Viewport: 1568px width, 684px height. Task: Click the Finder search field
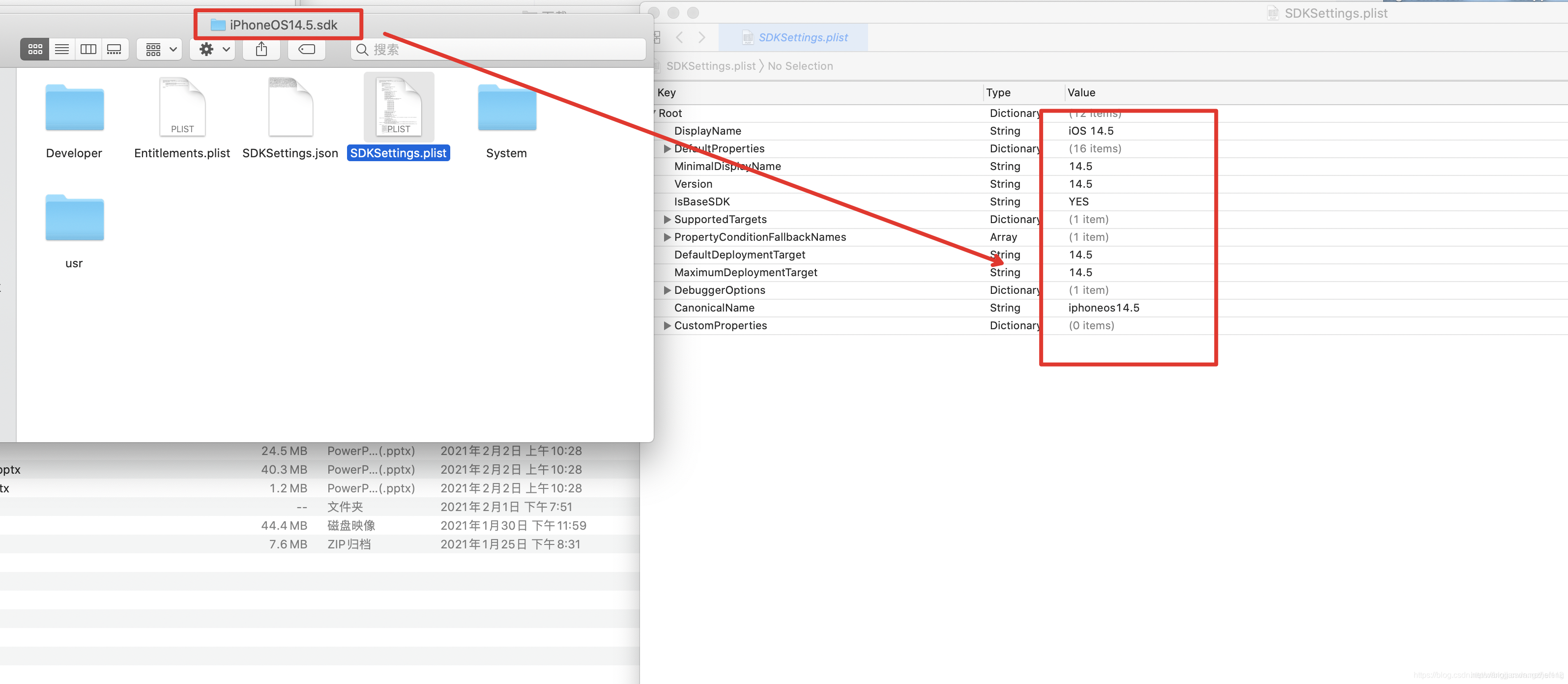click(498, 49)
